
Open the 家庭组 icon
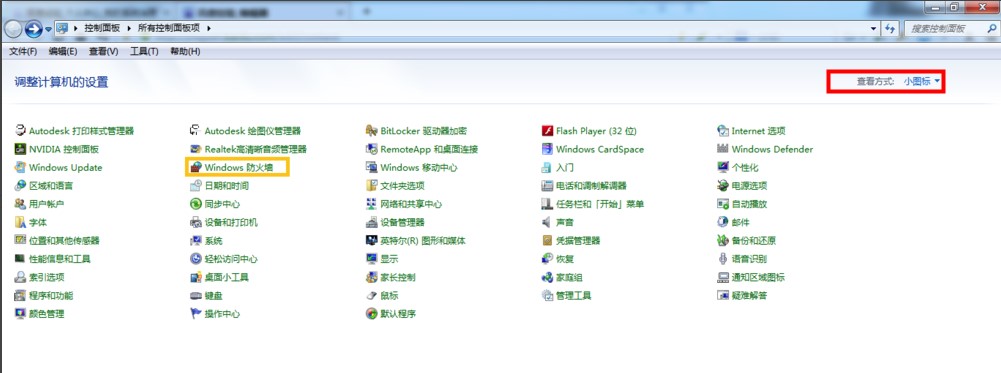(x=546, y=277)
